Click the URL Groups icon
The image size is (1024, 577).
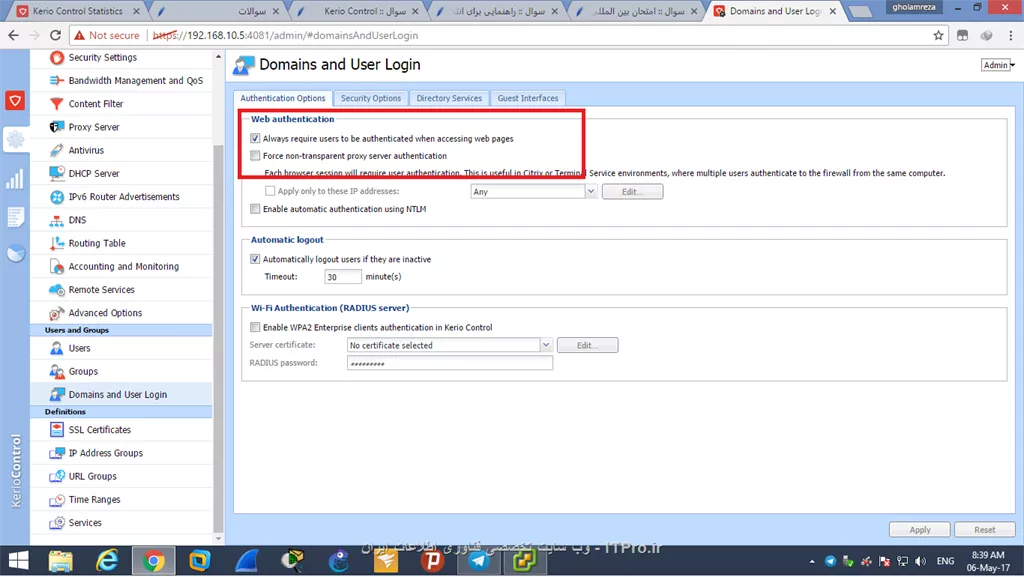[x=57, y=476]
